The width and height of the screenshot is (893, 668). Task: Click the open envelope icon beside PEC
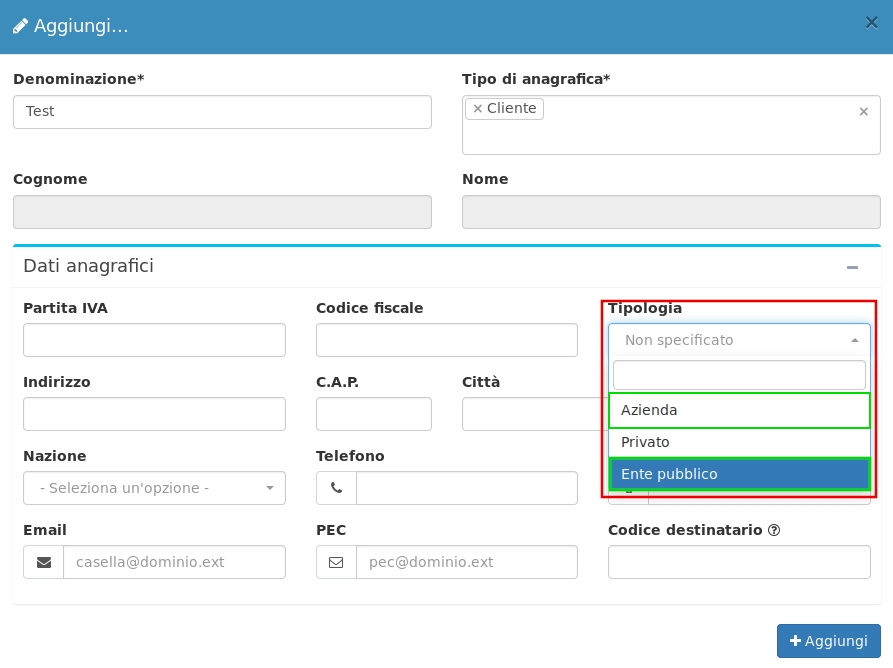tap(336, 562)
